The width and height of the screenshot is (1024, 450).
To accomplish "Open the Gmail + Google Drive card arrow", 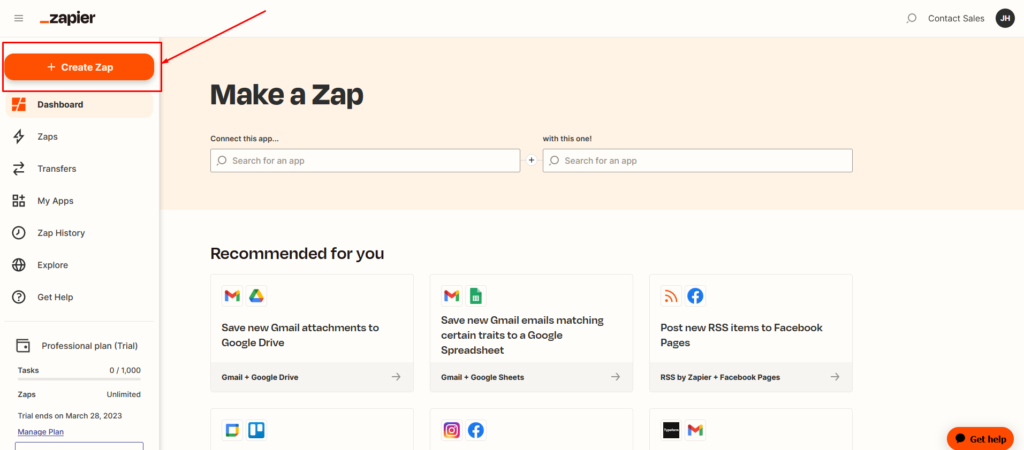I will [396, 377].
